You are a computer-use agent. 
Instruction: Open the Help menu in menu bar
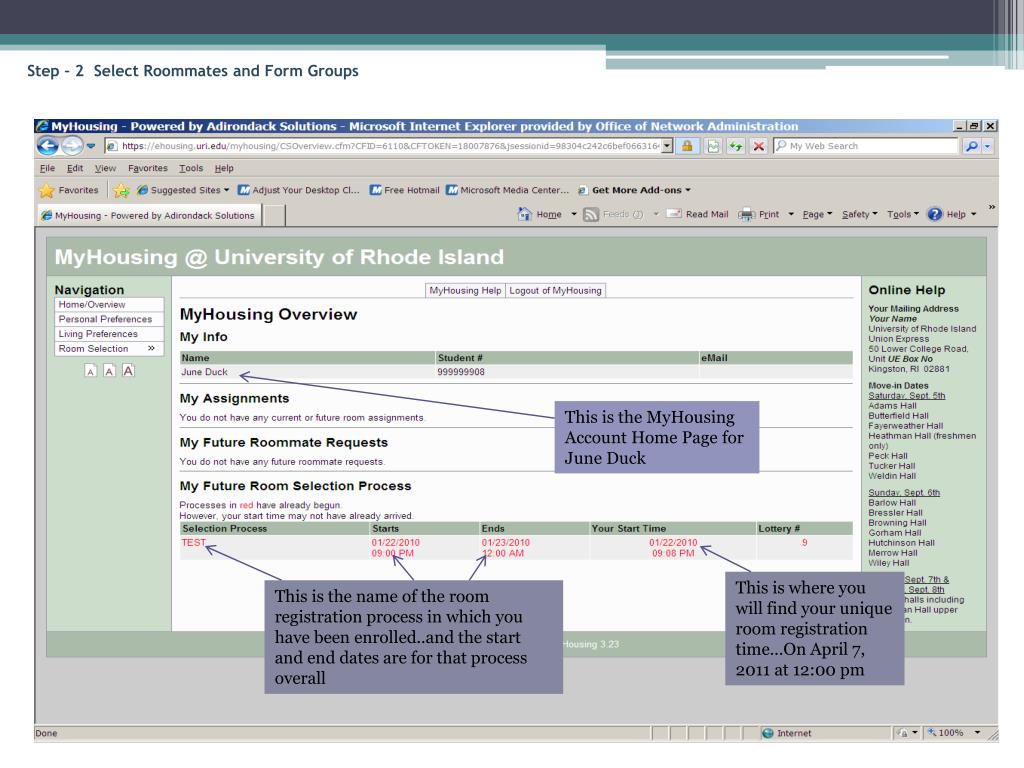[x=224, y=168]
